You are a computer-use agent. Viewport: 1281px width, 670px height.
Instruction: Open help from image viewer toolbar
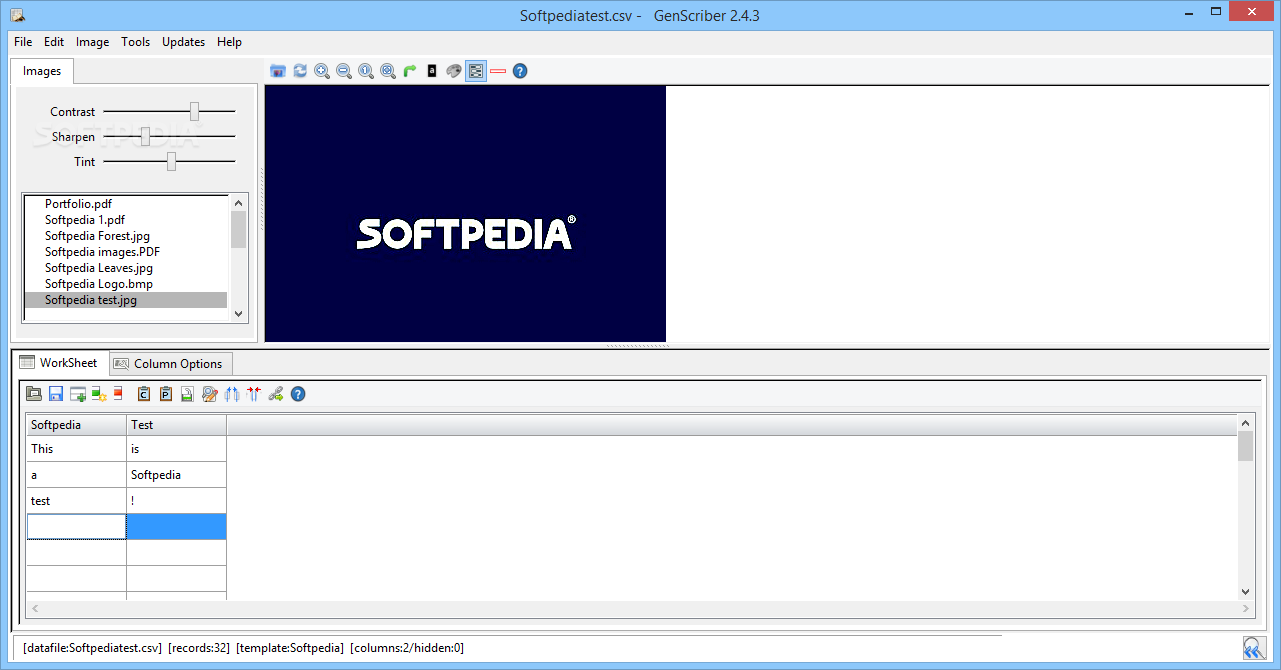[520, 71]
